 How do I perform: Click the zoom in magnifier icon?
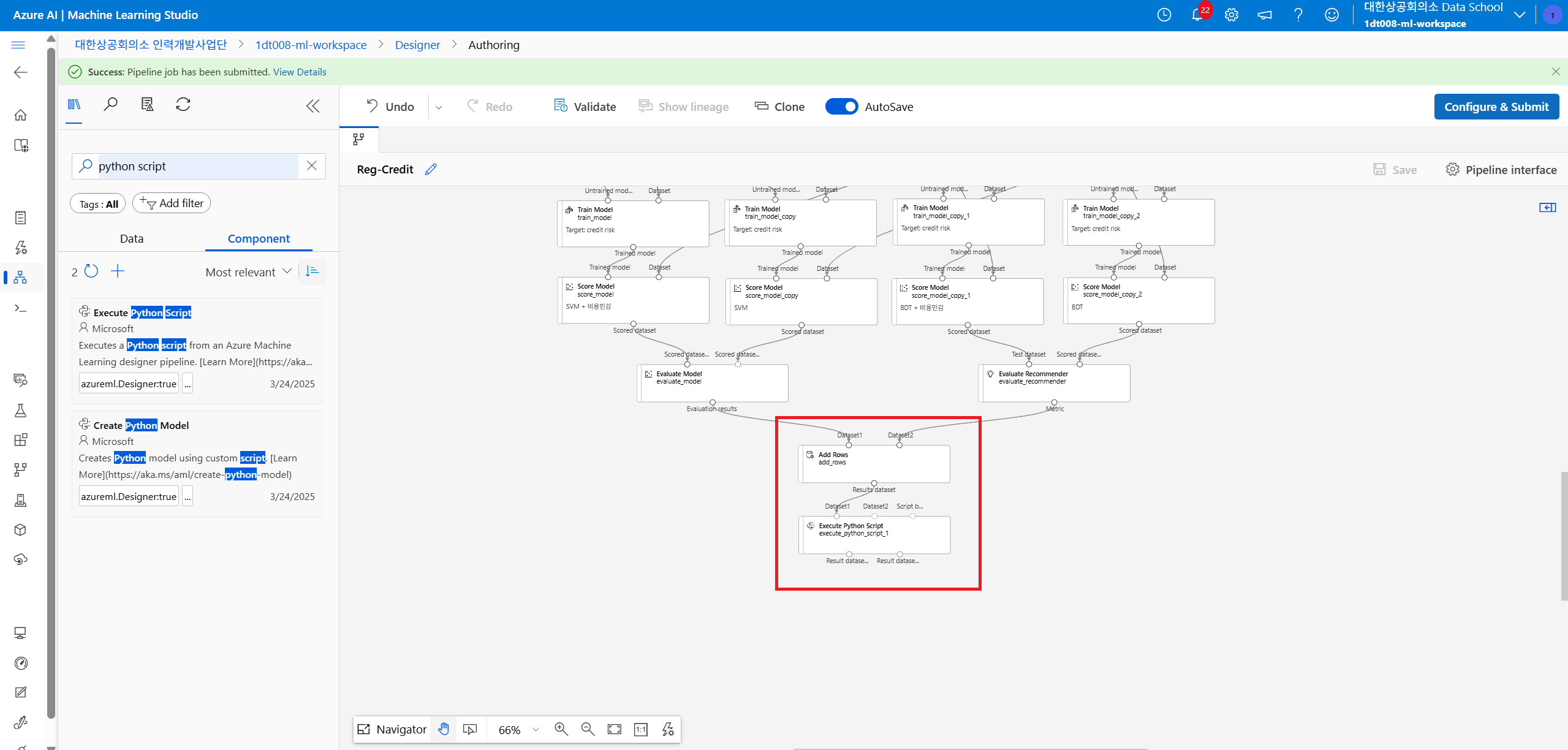pyautogui.click(x=561, y=729)
